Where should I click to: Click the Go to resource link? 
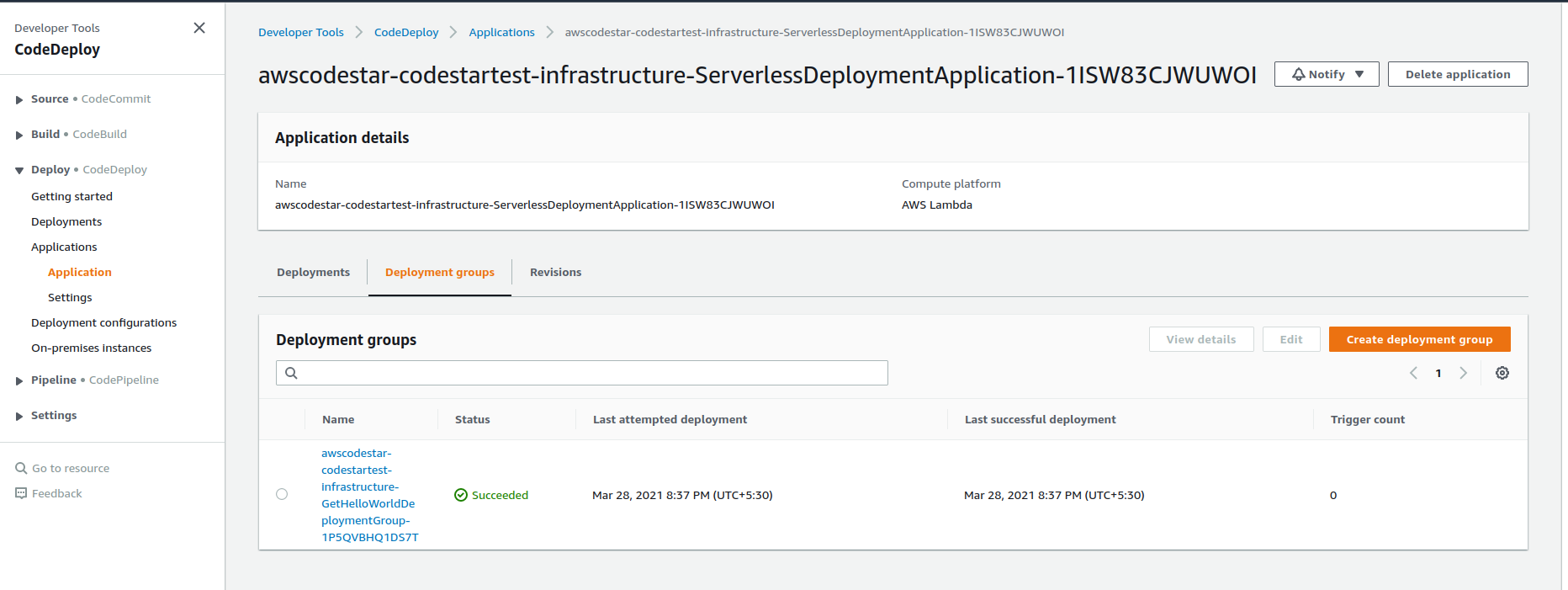71,468
